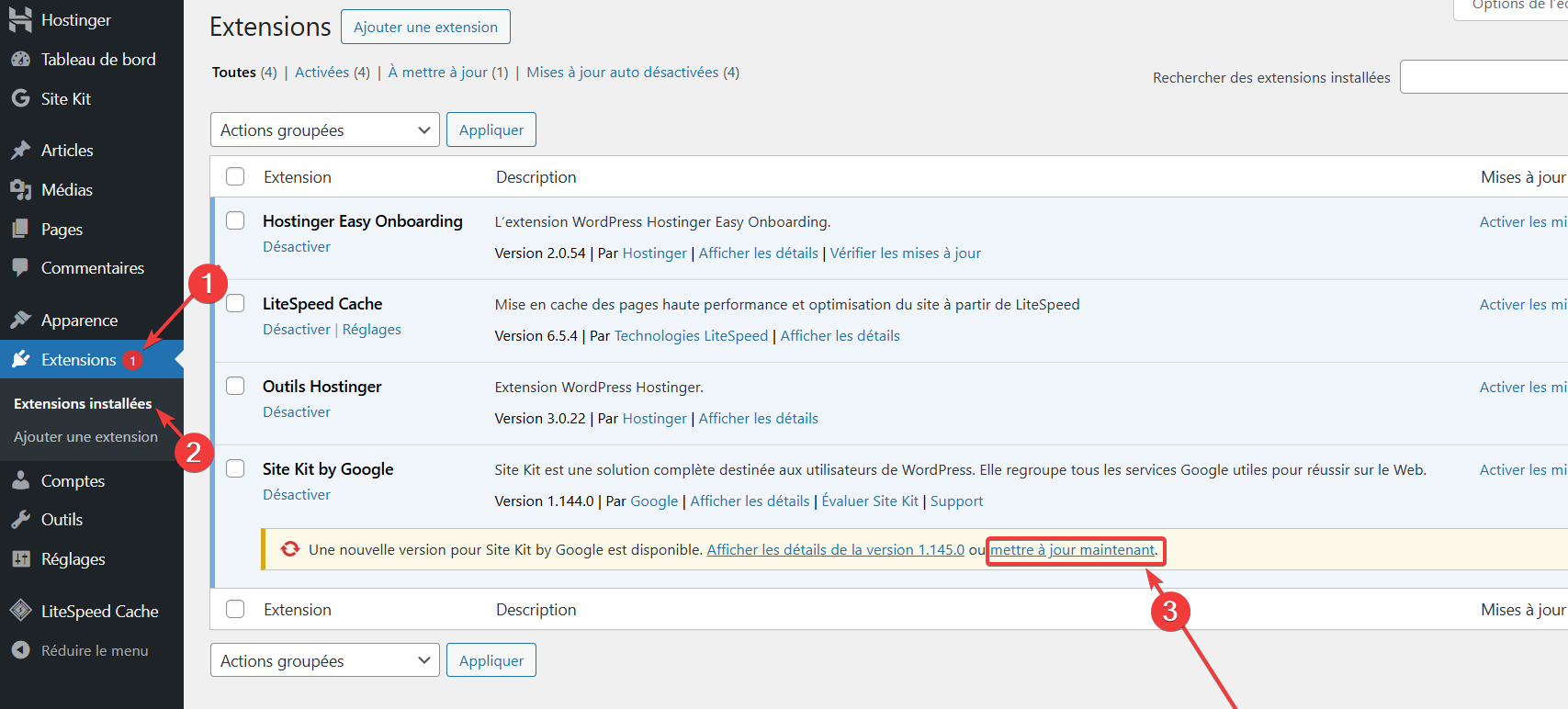The height and width of the screenshot is (709, 1568).
Task: Click the LiteSpeed Cache diamond icon
Action: [20, 610]
